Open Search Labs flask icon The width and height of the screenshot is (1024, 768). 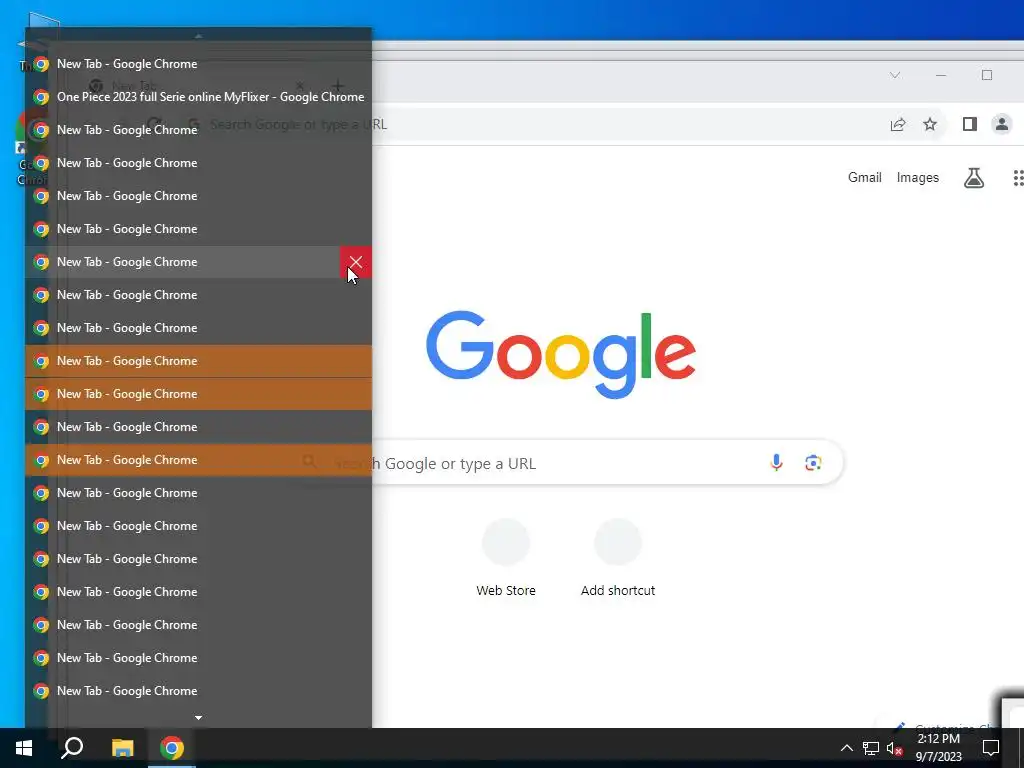click(974, 178)
